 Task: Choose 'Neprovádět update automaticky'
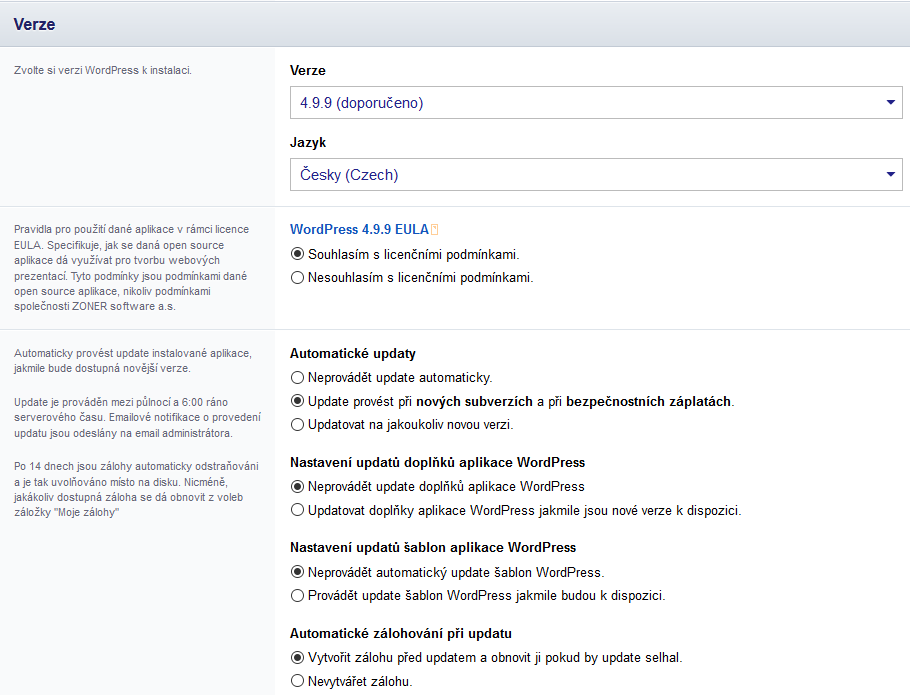(297, 378)
